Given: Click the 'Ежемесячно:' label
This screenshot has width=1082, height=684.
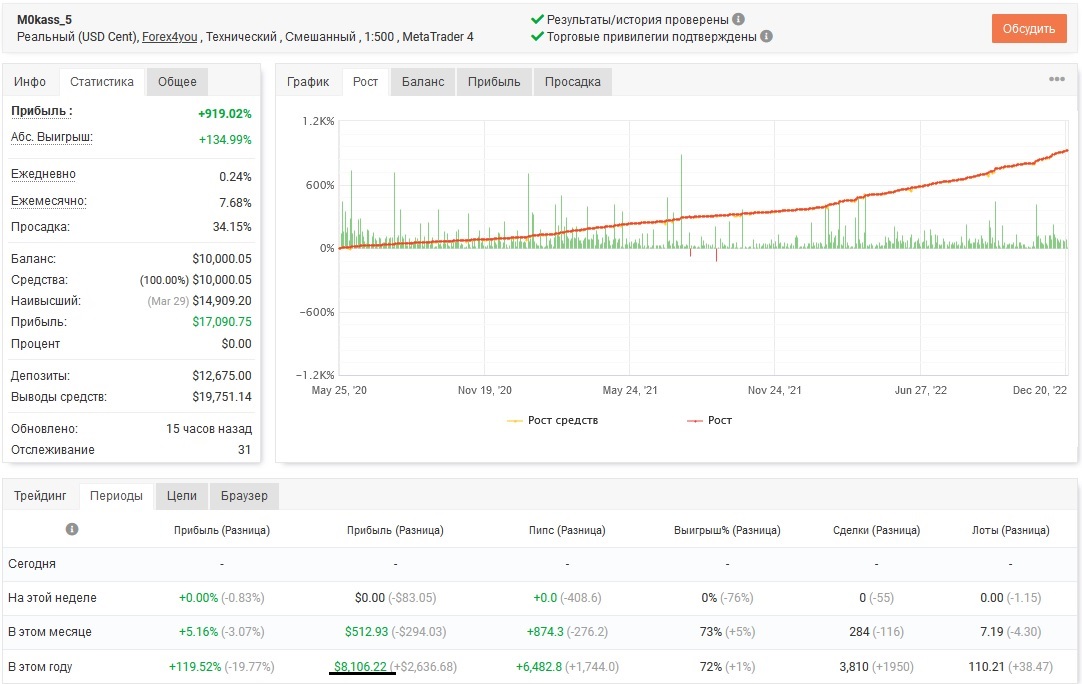Looking at the screenshot, I should click(x=49, y=201).
